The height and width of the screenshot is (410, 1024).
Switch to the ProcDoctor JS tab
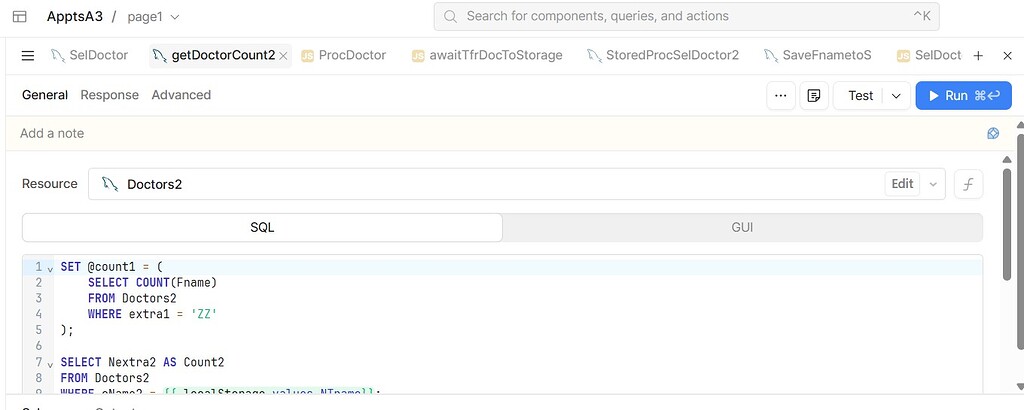tap(344, 55)
